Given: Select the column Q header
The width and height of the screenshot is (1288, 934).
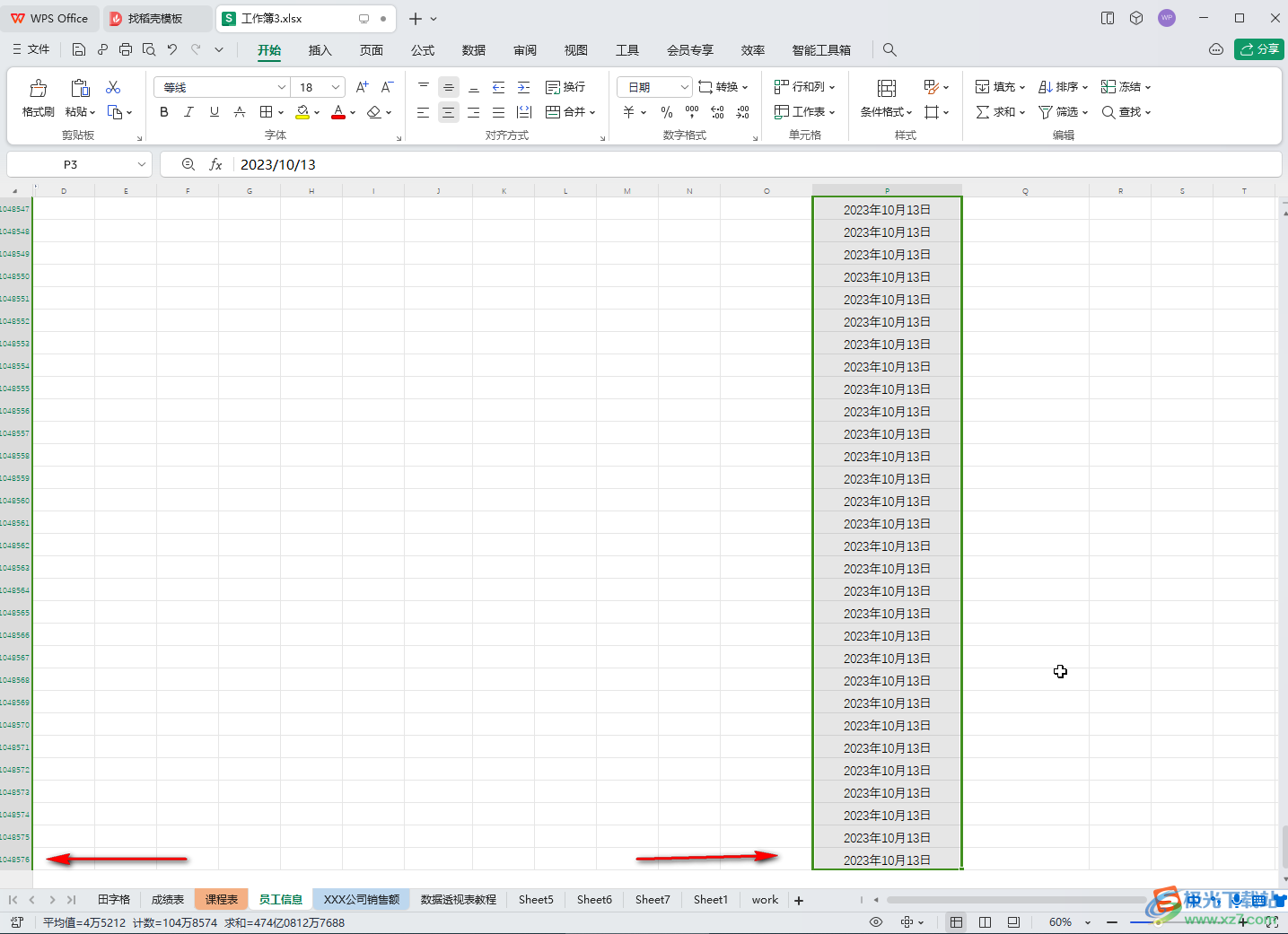Looking at the screenshot, I should (1025, 191).
